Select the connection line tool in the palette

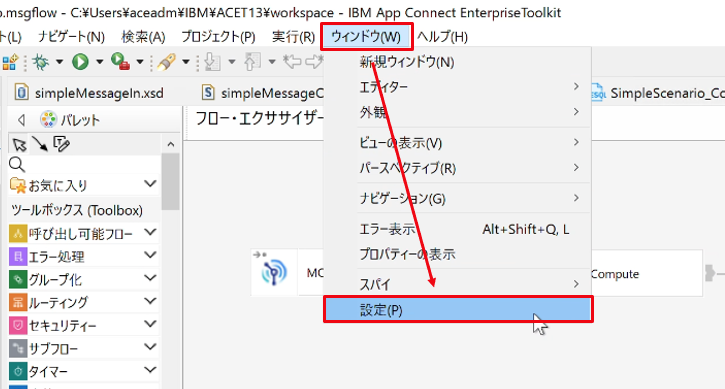click(40, 144)
